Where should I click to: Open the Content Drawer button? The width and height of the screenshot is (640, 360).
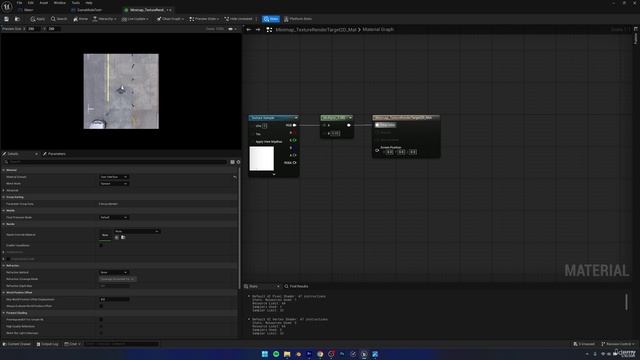17,344
